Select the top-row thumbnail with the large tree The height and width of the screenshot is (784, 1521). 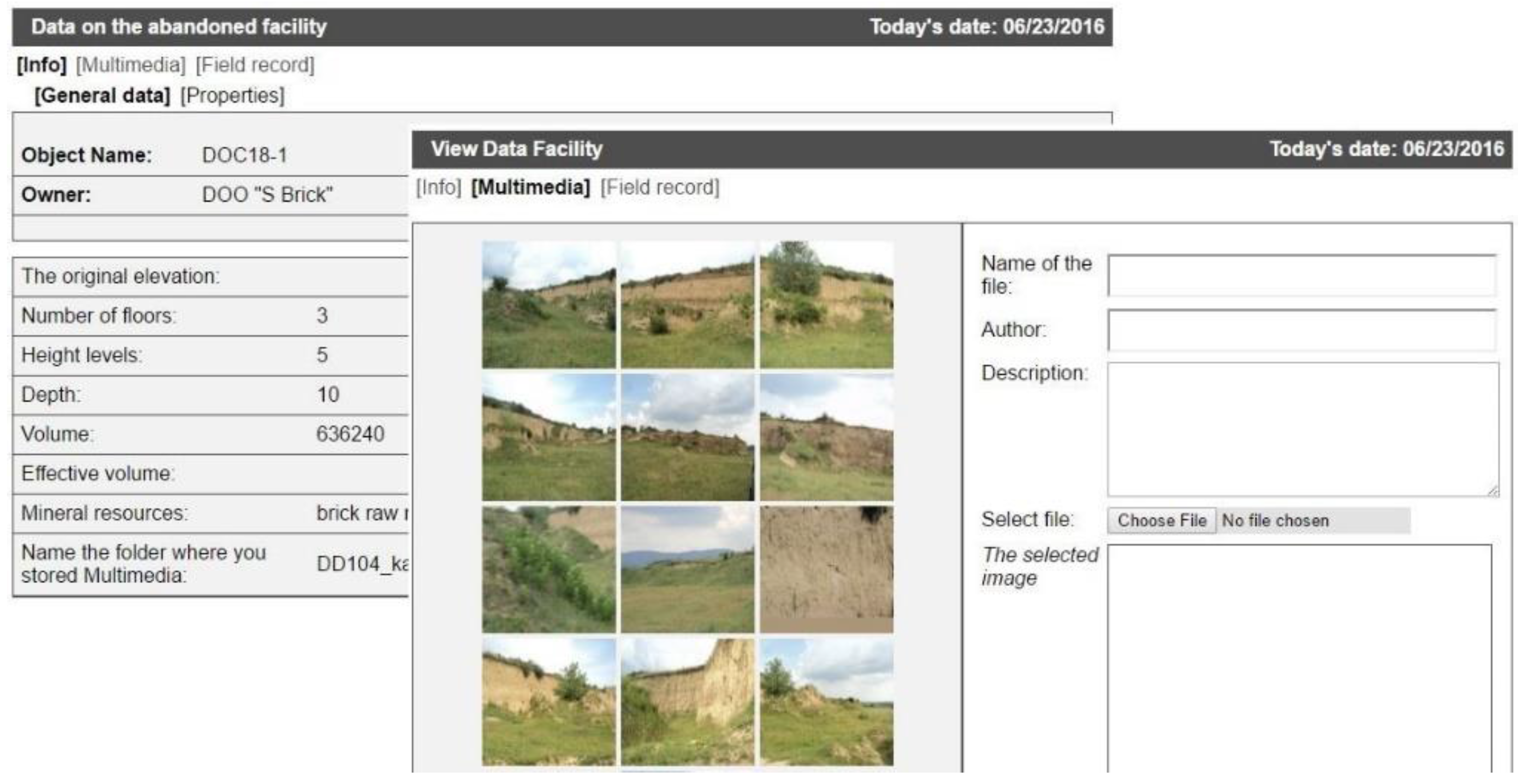click(826, 304)
